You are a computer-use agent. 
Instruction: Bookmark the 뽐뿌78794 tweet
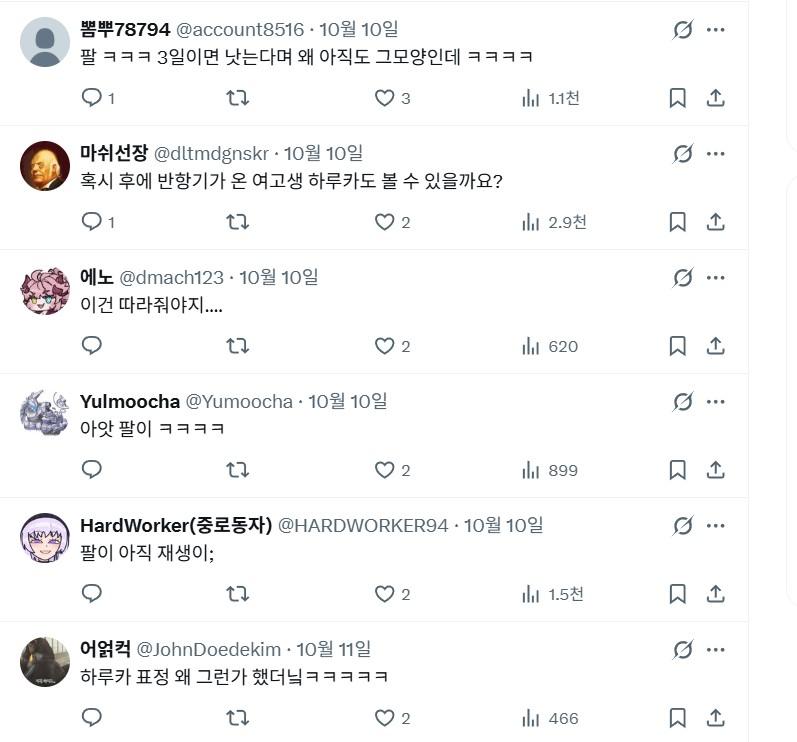click(x=677, y=98)
